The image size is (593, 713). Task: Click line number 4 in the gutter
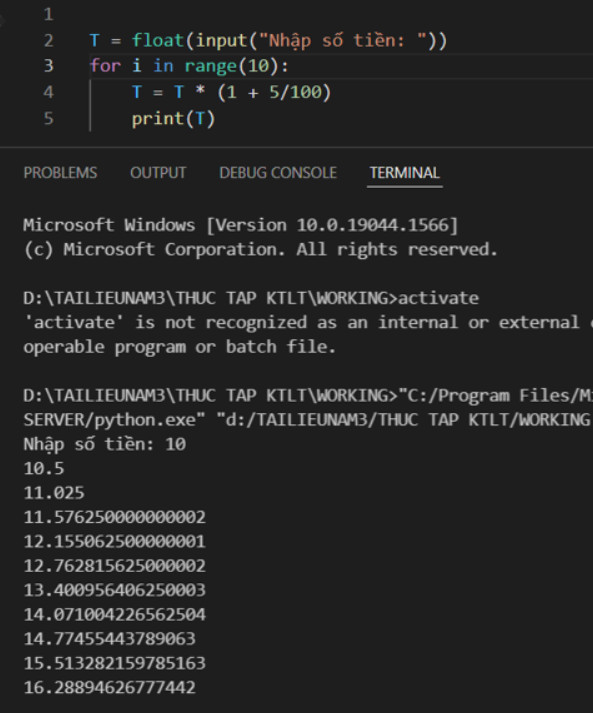[49, 92]
